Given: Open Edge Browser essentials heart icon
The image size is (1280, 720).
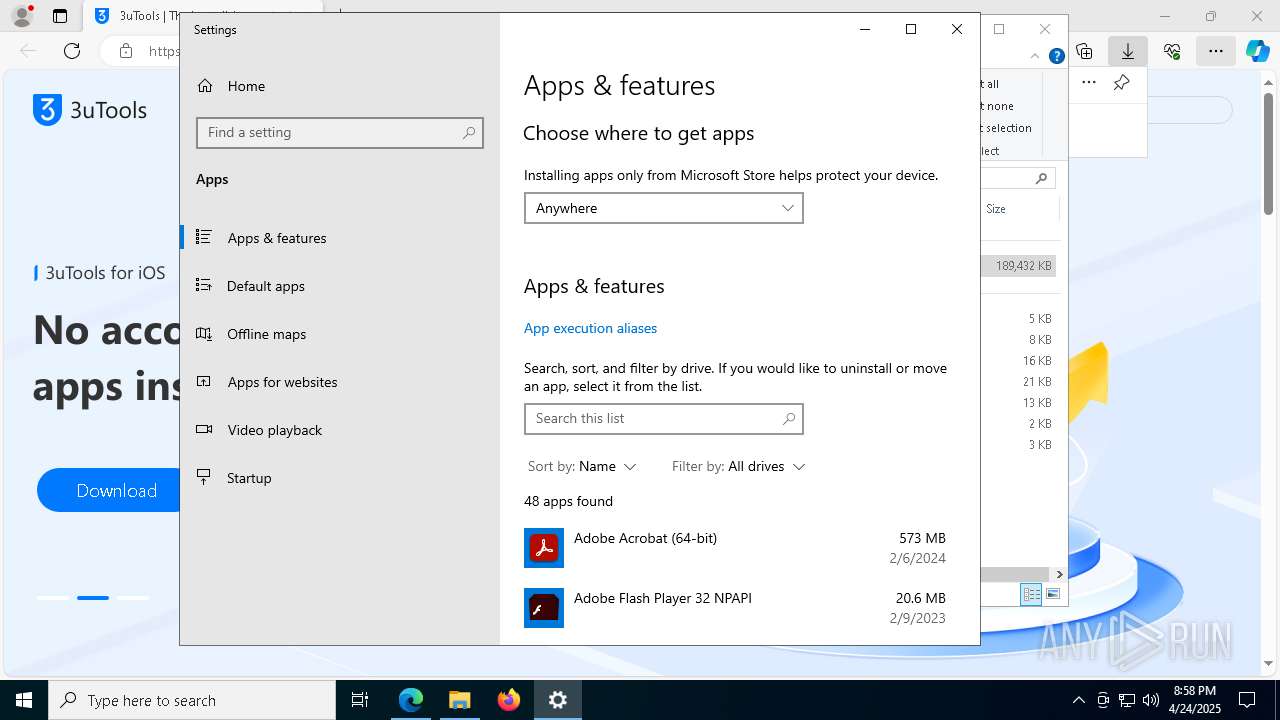Looking at the screenshot, I should (x=1172, y=51).
